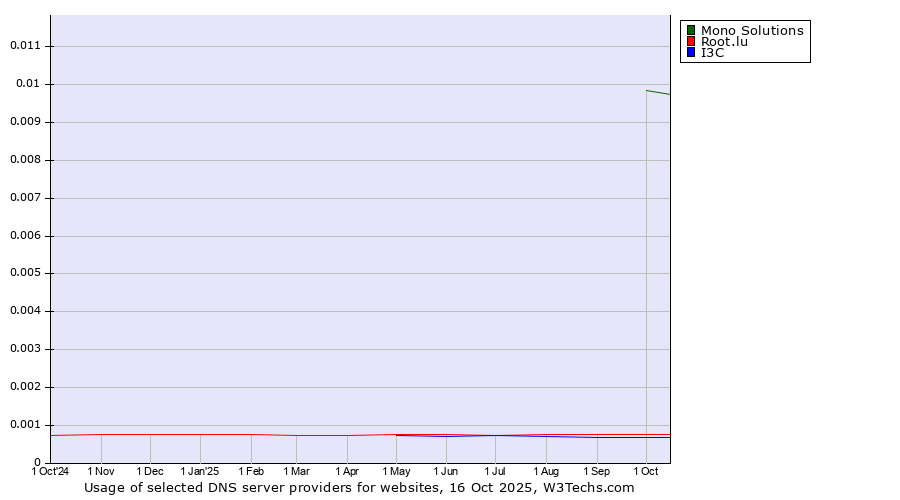The width and height of the screenshot is (900, 500).
Task: Click the 1 Jul x-axis label
Action: [x=495, y=471]
